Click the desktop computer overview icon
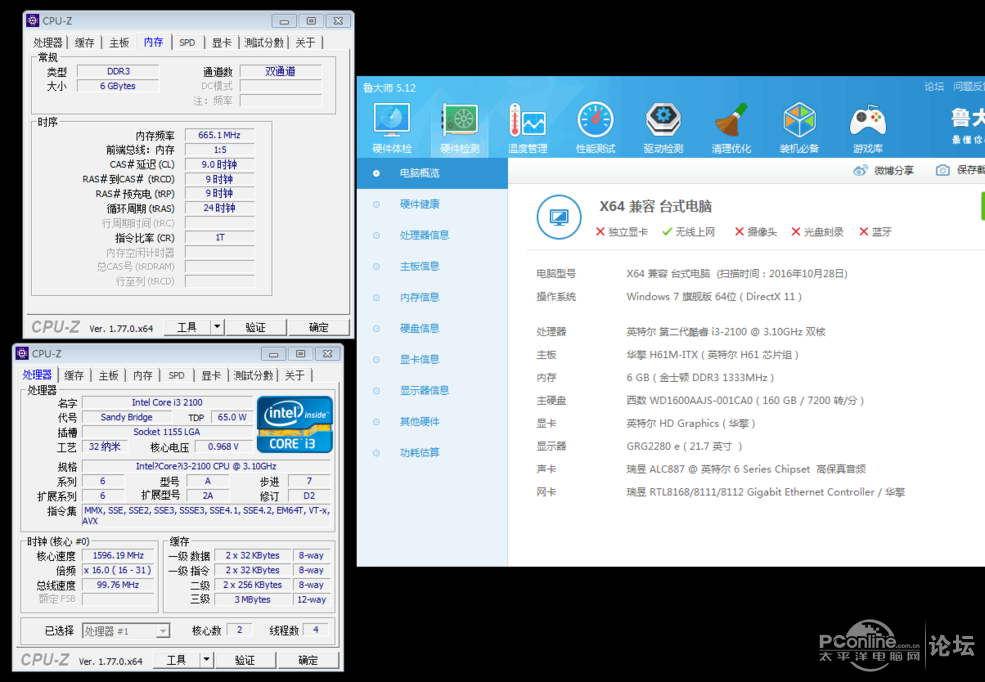Viewport: 985px width, 682px height. coord(558,217)
